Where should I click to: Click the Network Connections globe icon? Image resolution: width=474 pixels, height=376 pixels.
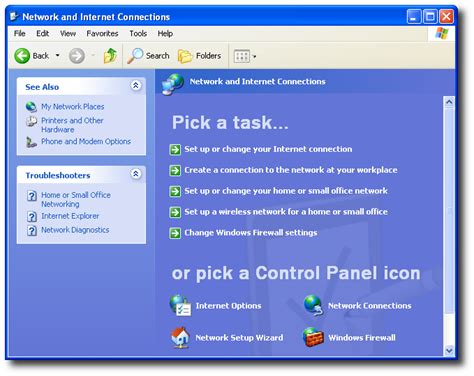[313, 305]
